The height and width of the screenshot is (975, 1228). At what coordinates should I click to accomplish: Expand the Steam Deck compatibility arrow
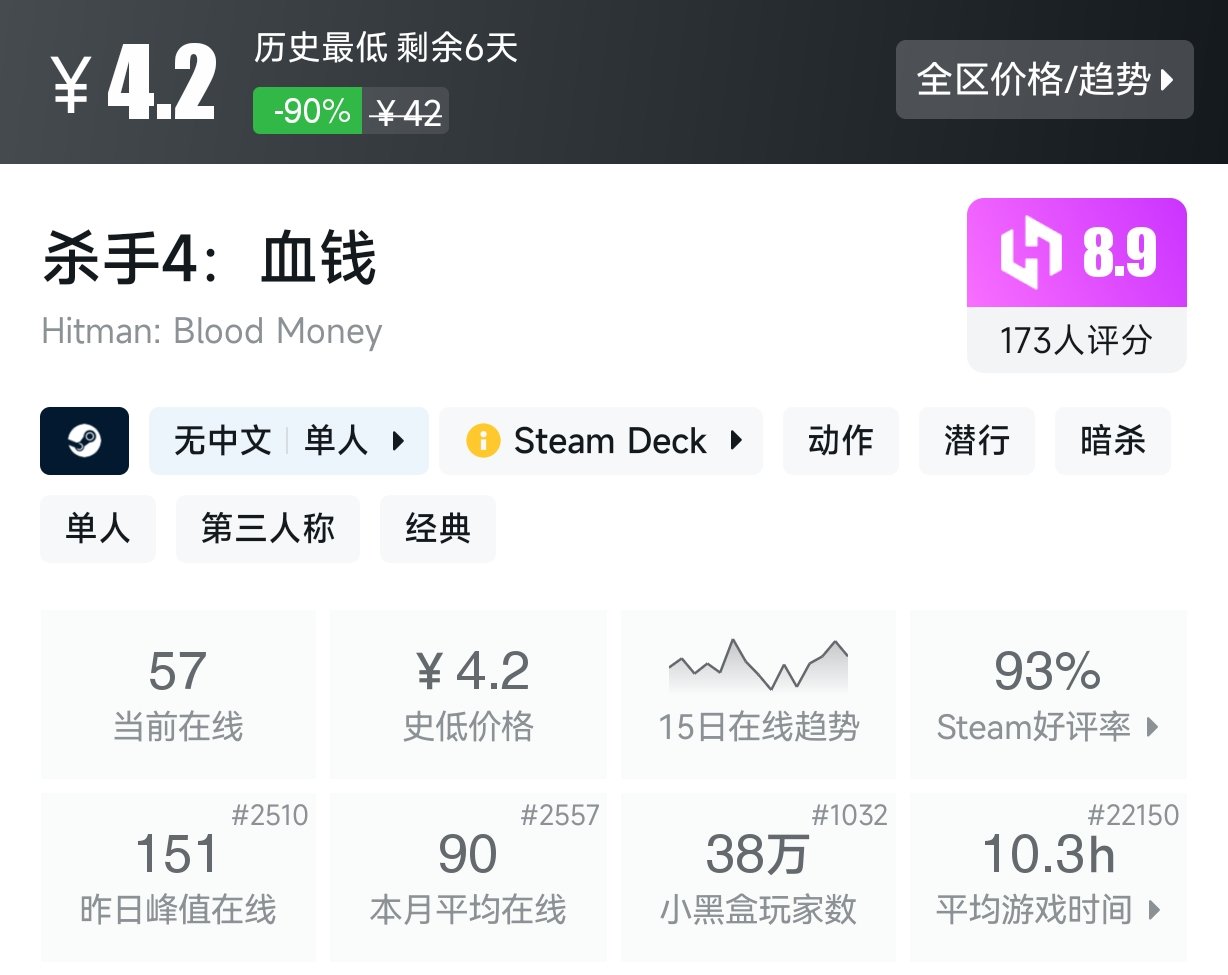[x=737, y=441]
